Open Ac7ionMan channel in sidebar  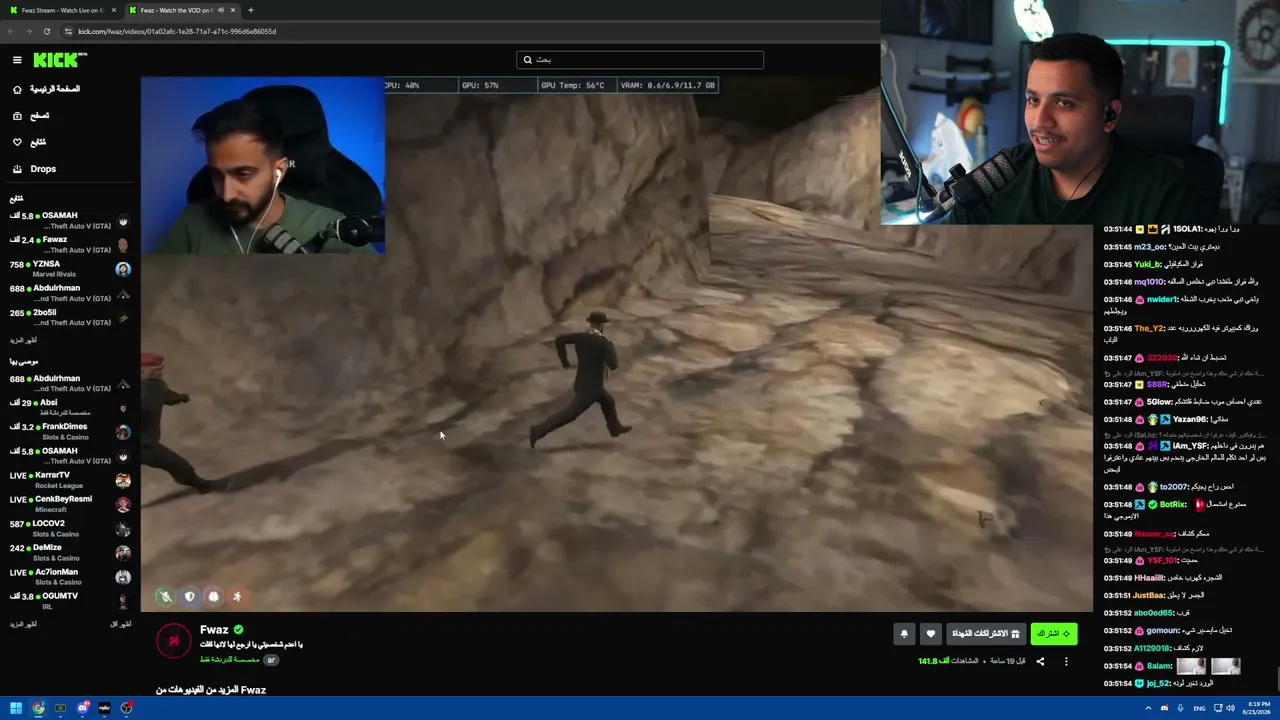tap(70, 577)
